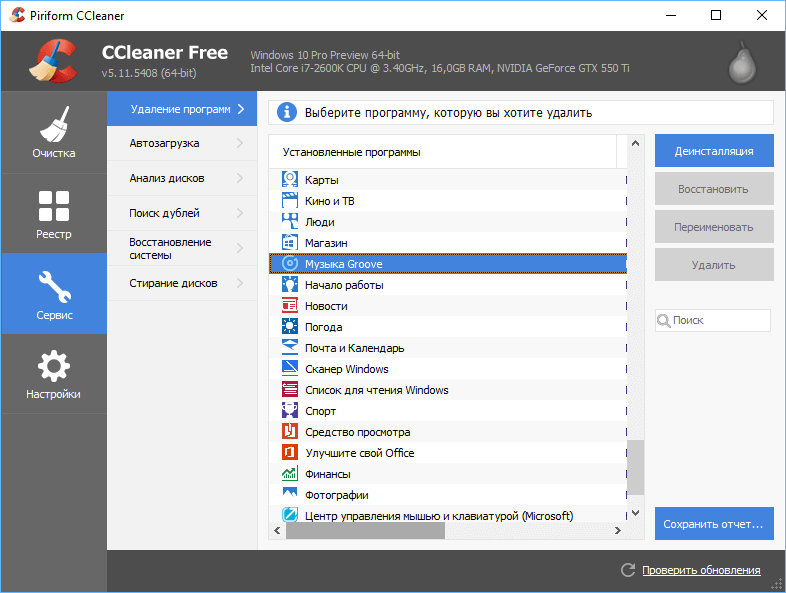The height and width of the screenshot is (593, 786).
Task: Click the Улучшите свой Office icon
Action: [290, 453]
